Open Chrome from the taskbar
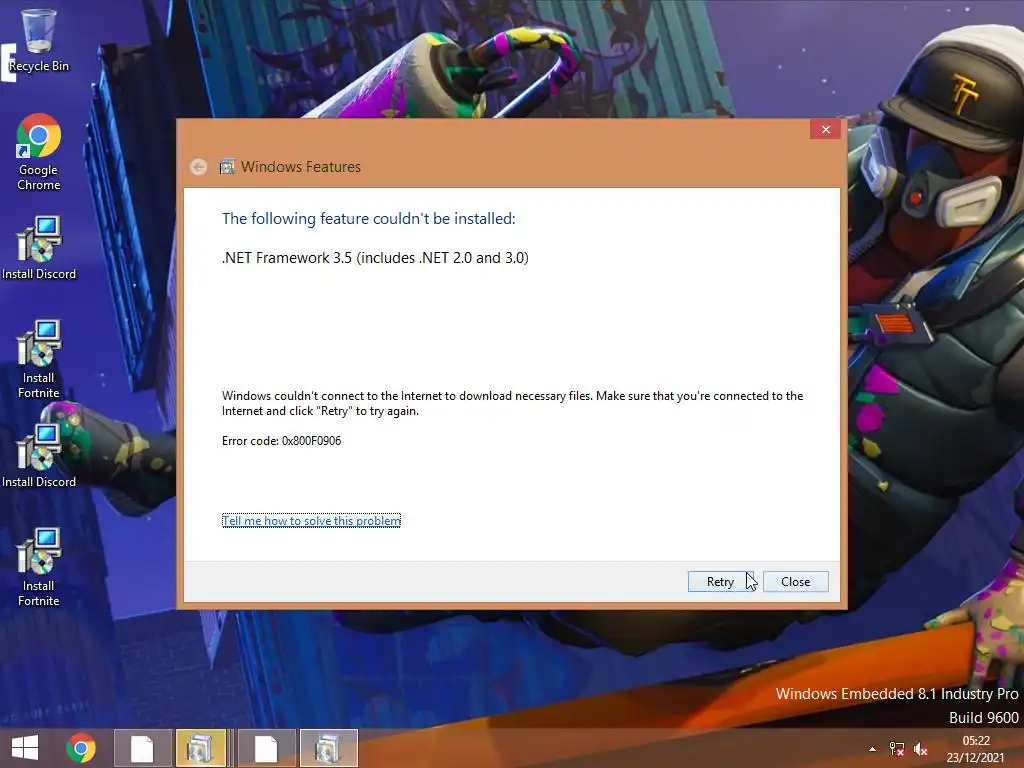 (x=81, y=748)
